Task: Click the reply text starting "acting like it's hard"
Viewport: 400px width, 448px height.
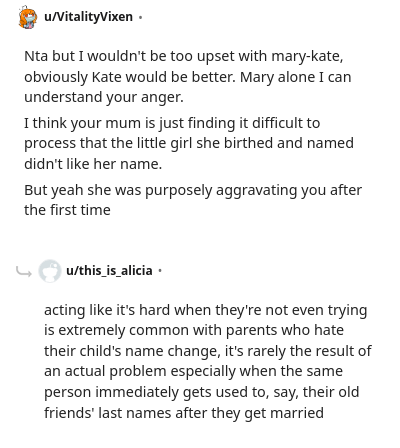Action: 208,361
